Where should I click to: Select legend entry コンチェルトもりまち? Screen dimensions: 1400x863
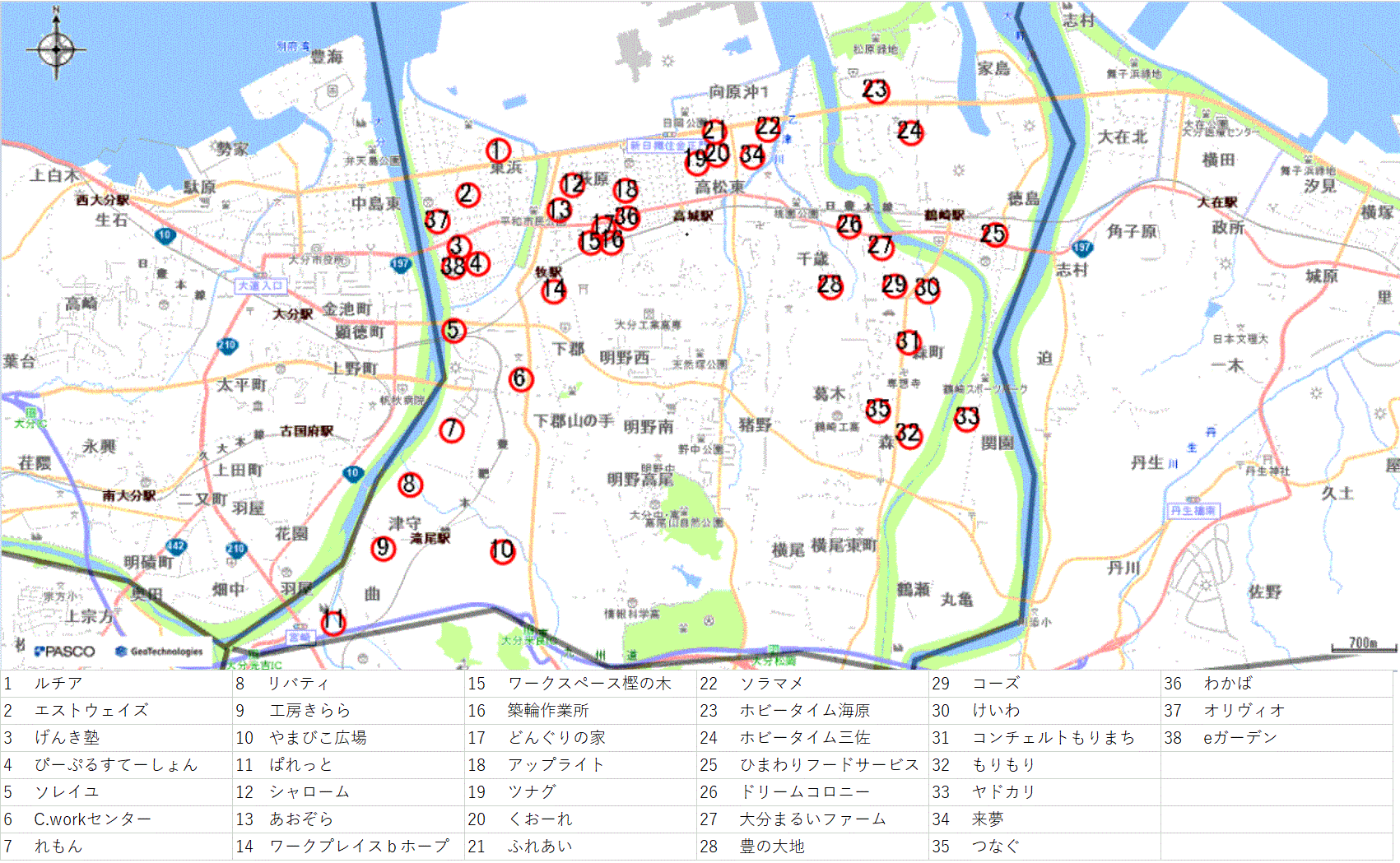(1053, 737)
